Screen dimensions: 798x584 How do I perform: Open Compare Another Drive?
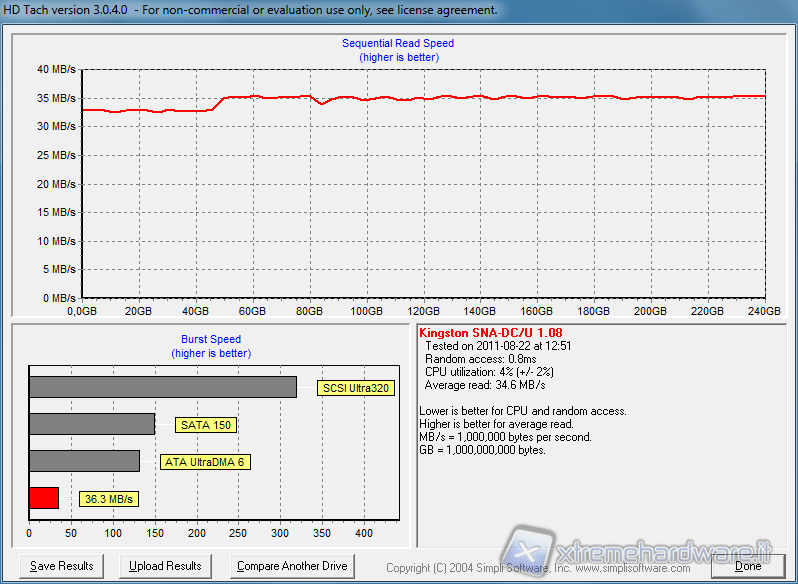tap(292, 566)
